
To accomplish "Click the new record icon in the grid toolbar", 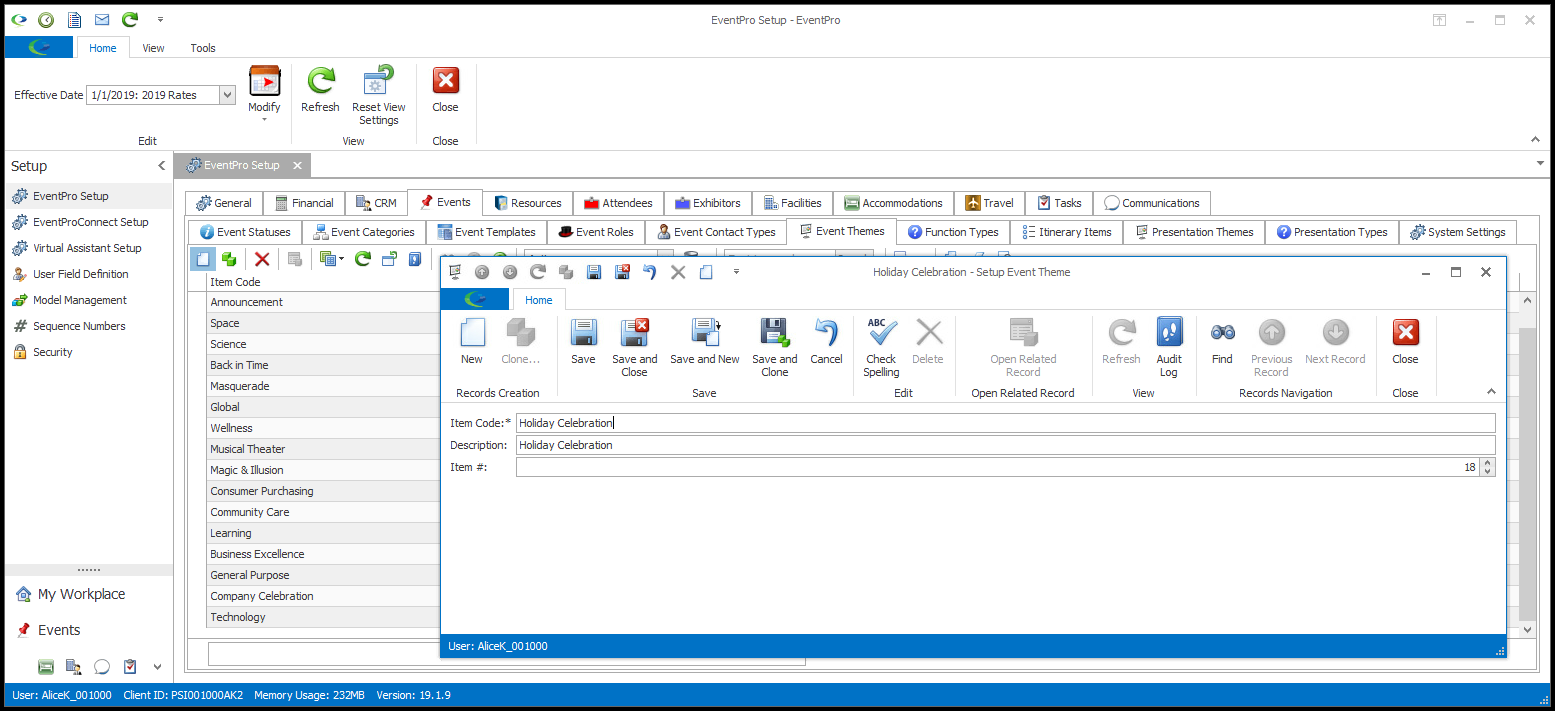I will [x=203, y=259].
